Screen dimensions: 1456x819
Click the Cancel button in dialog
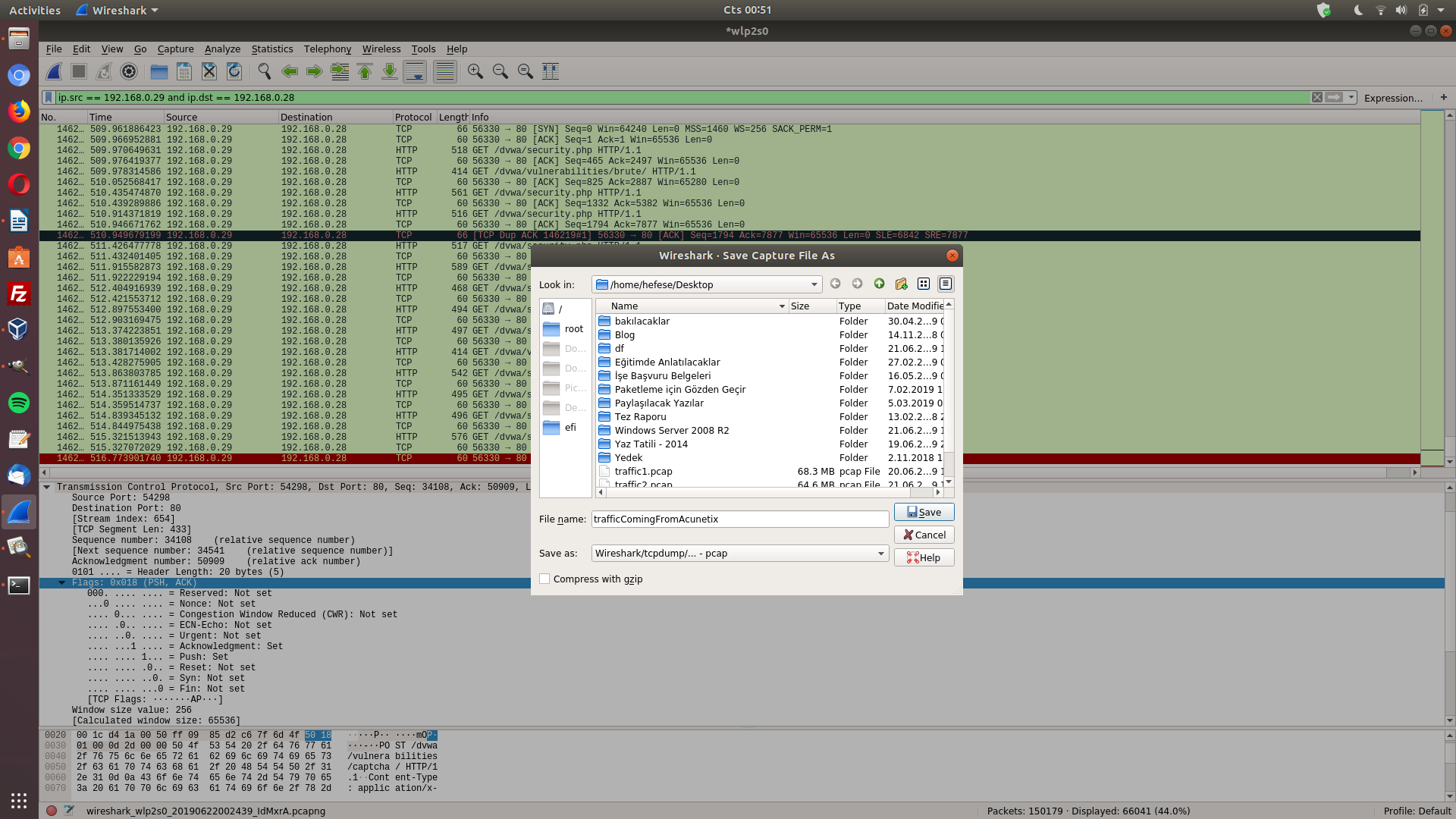pos(923,535)
